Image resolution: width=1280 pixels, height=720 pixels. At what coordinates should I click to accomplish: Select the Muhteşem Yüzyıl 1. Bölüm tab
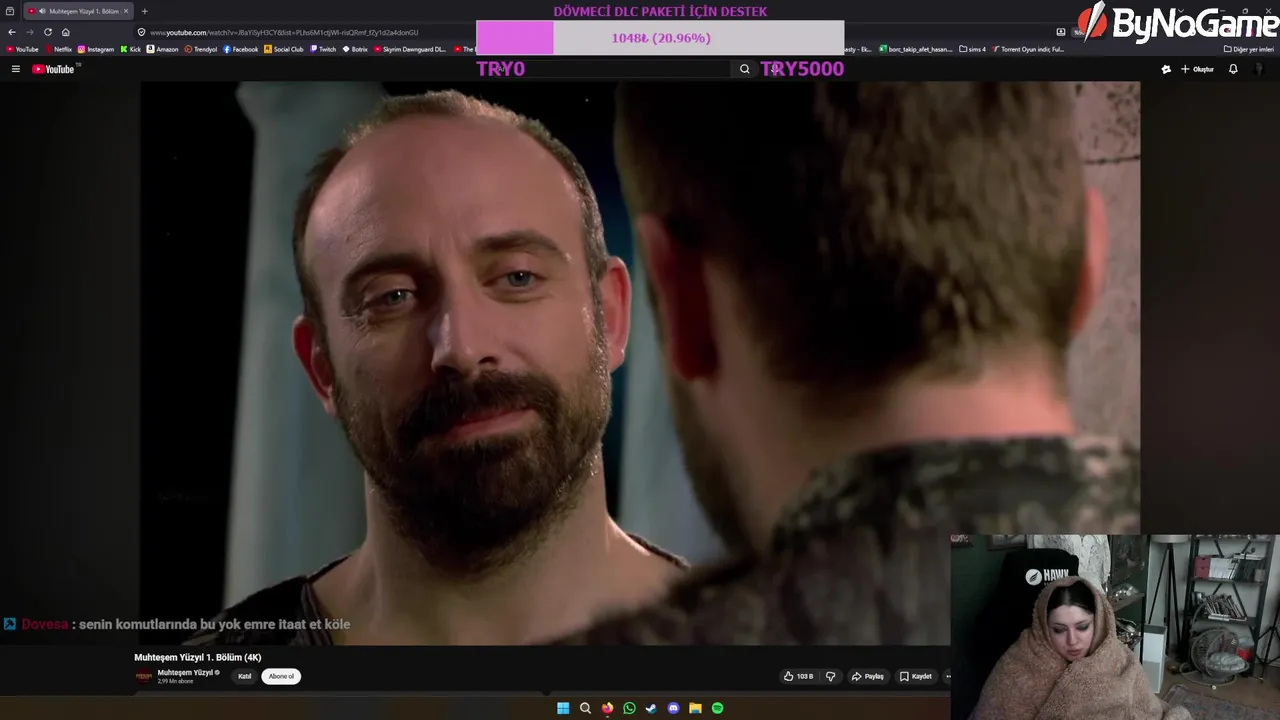tap(77, 11)
